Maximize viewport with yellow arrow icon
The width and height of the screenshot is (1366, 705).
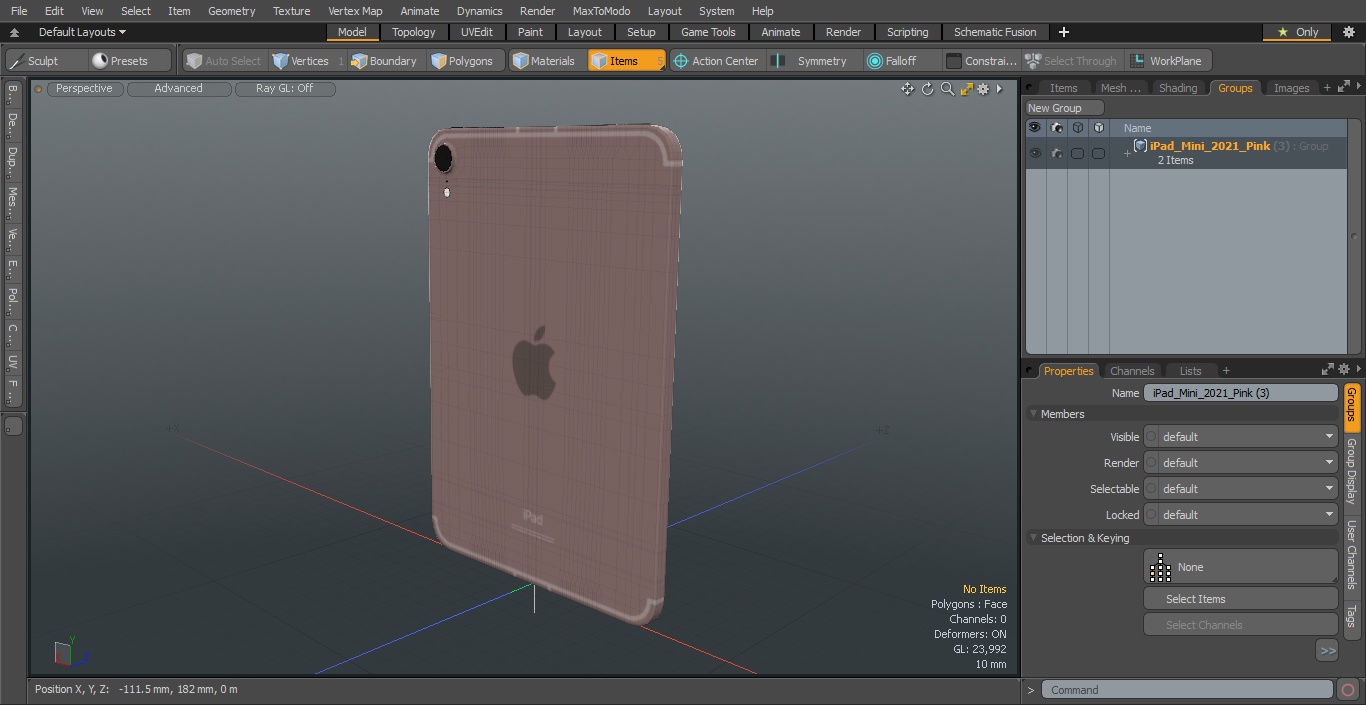966,89
